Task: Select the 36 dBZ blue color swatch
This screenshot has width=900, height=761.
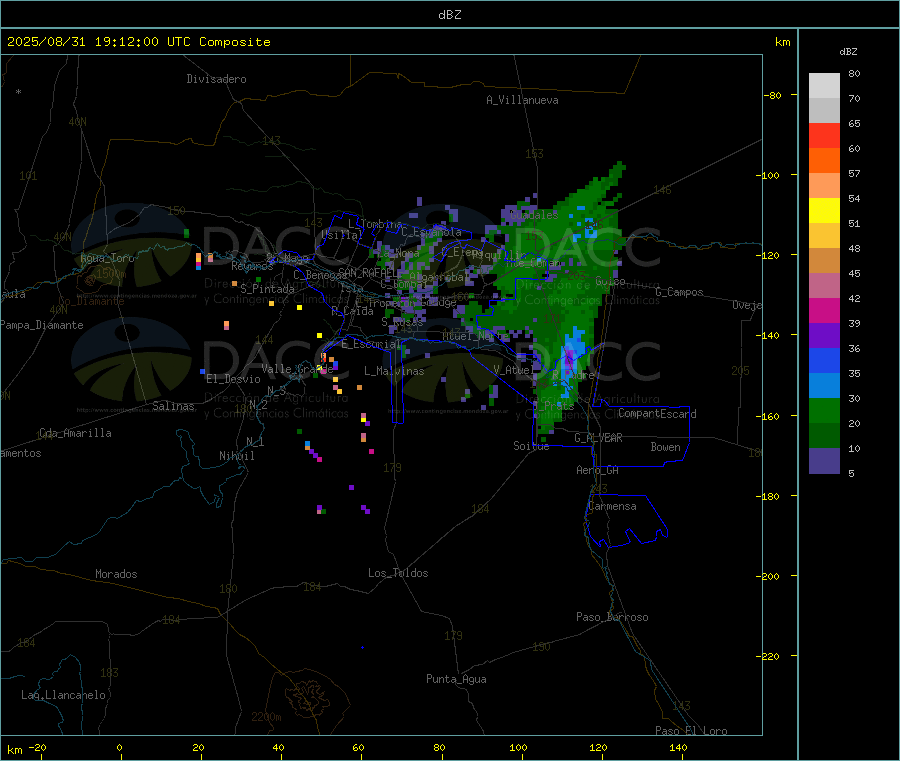Action: pos(824,360)
